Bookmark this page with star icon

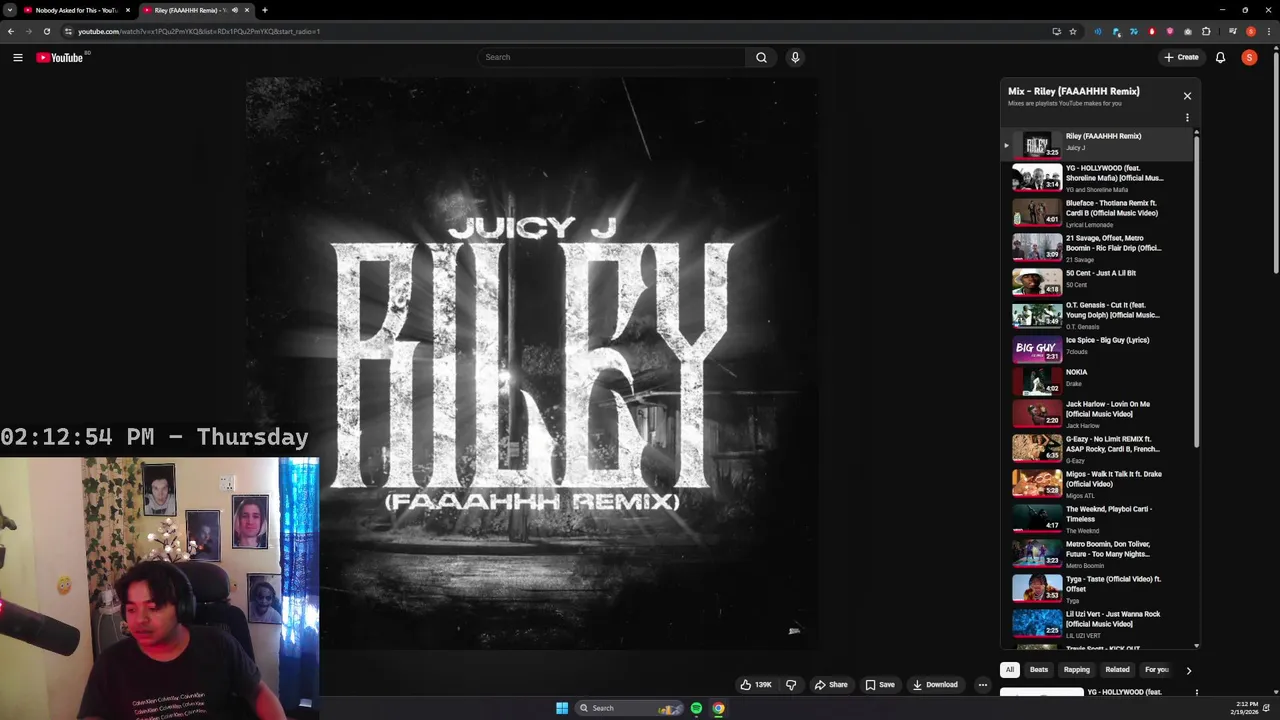point(1073,31)
